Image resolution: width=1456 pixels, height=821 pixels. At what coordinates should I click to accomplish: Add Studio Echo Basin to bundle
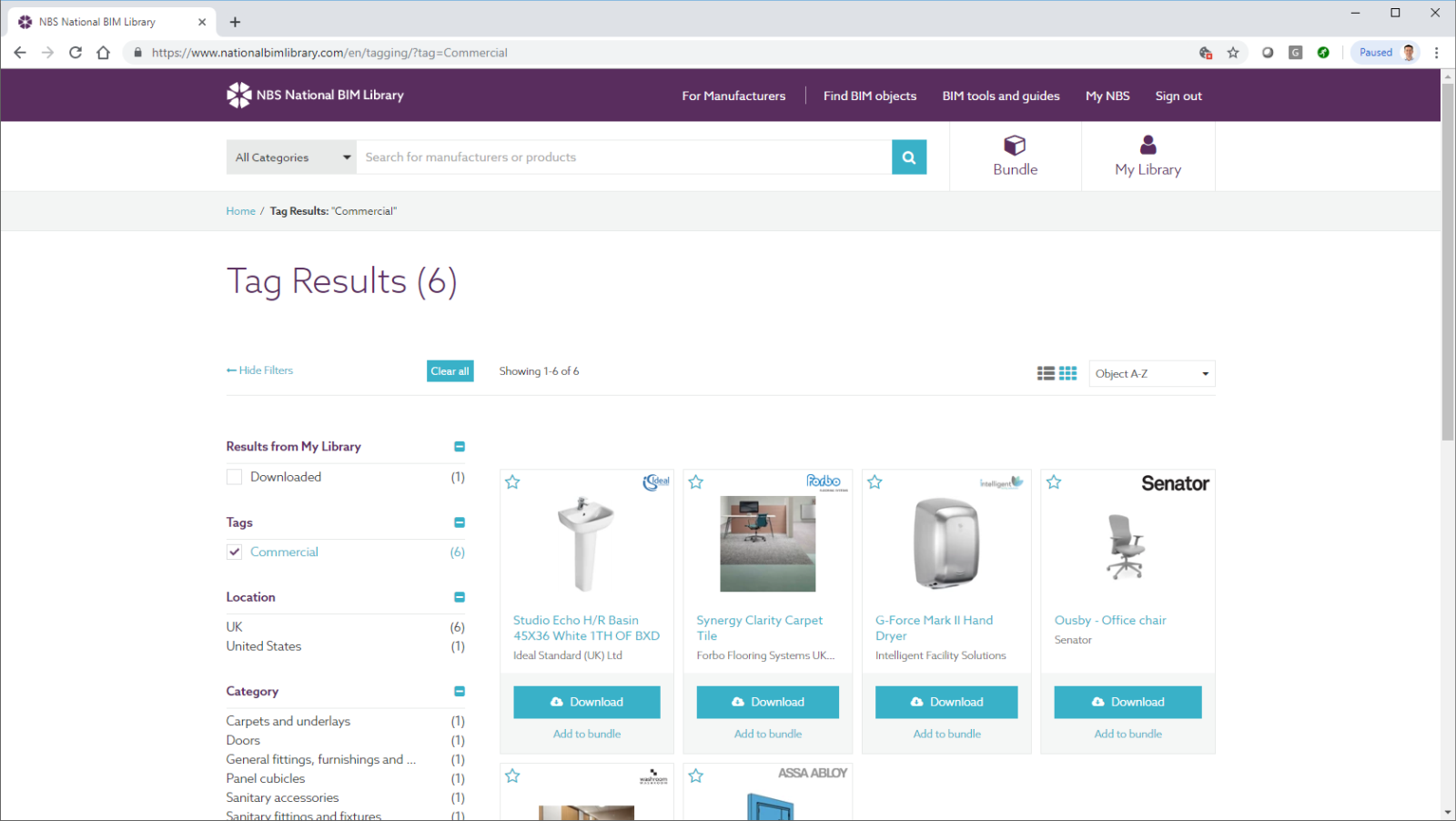(x=587, y=734)
